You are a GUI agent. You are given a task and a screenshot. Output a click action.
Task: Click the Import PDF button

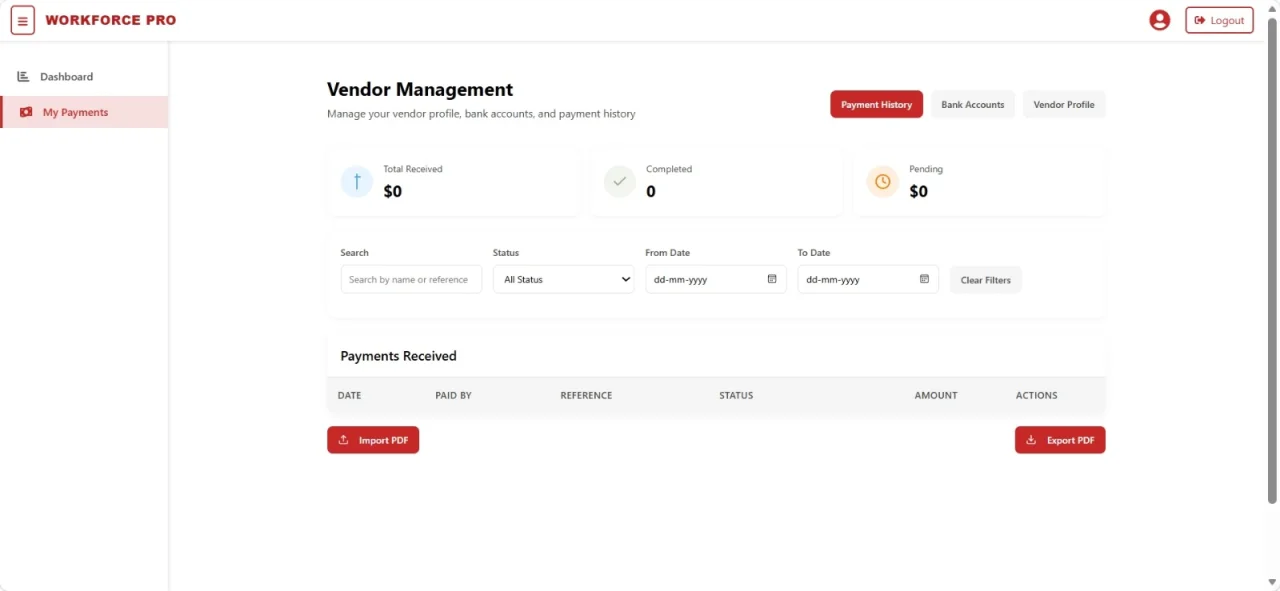373,440
